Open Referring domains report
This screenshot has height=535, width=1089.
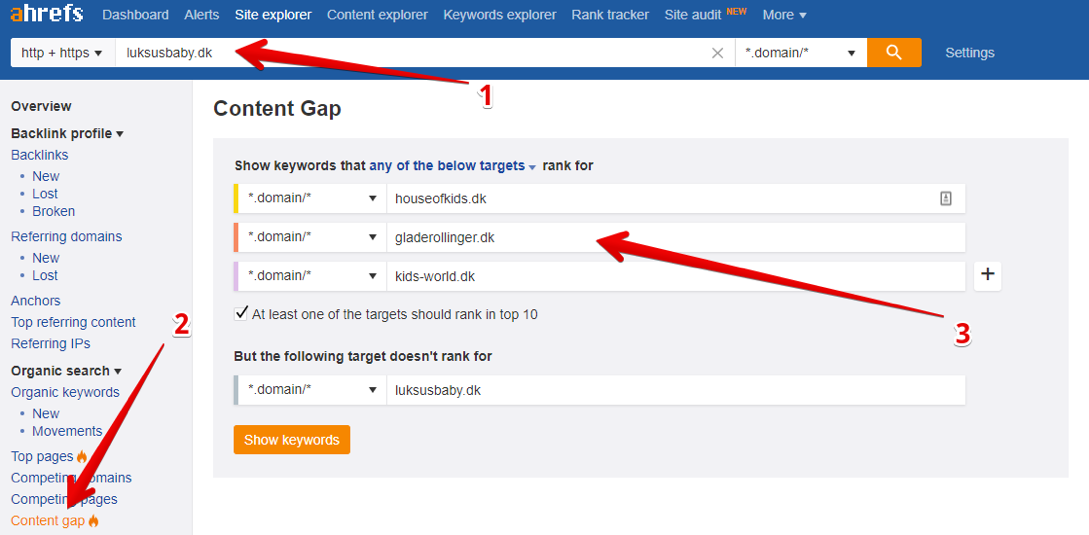pos(67,236)
